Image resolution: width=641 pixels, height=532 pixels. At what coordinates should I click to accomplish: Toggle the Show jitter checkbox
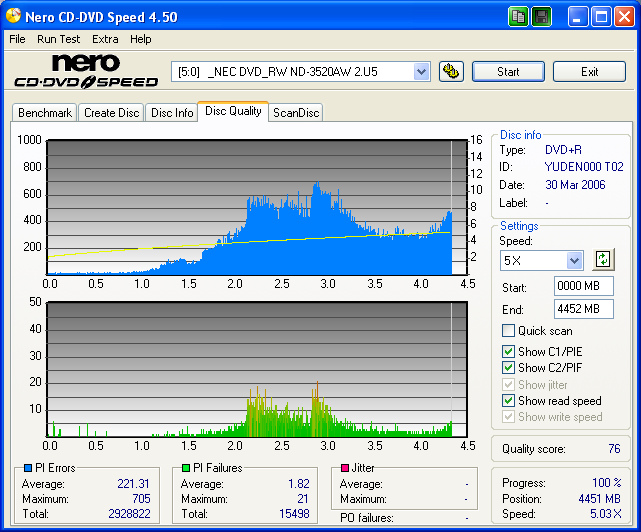pos(508,385)
